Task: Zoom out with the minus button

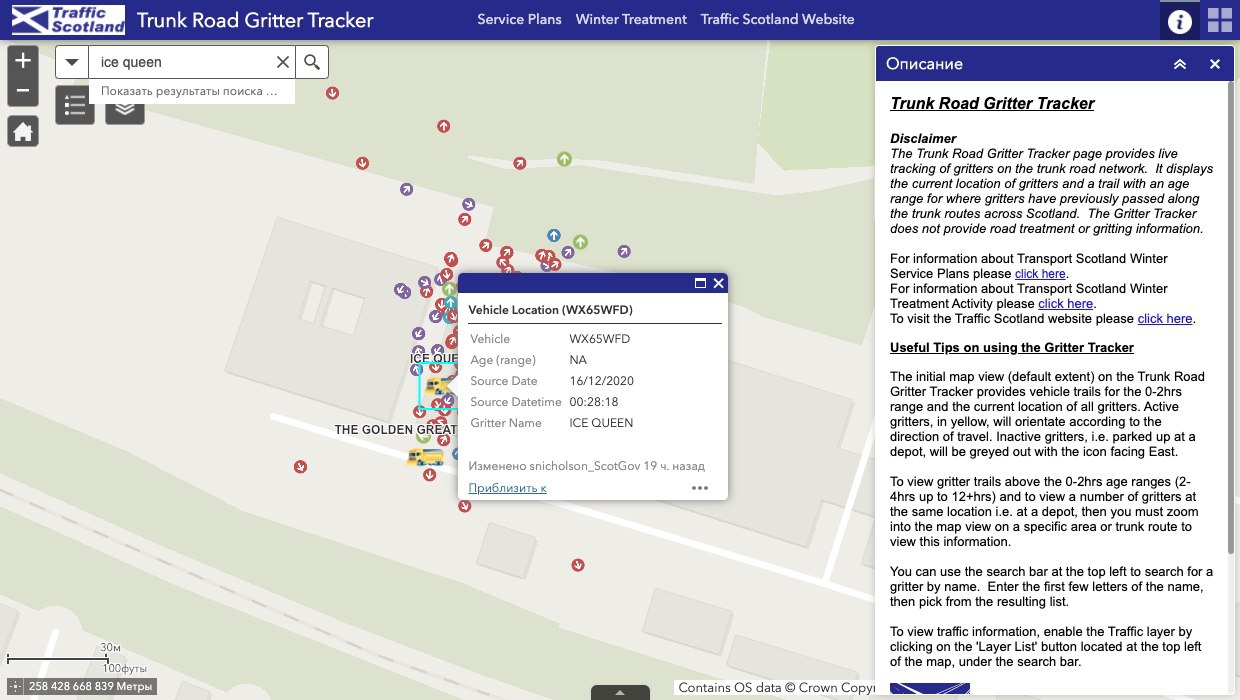Action: pos(23,93)
